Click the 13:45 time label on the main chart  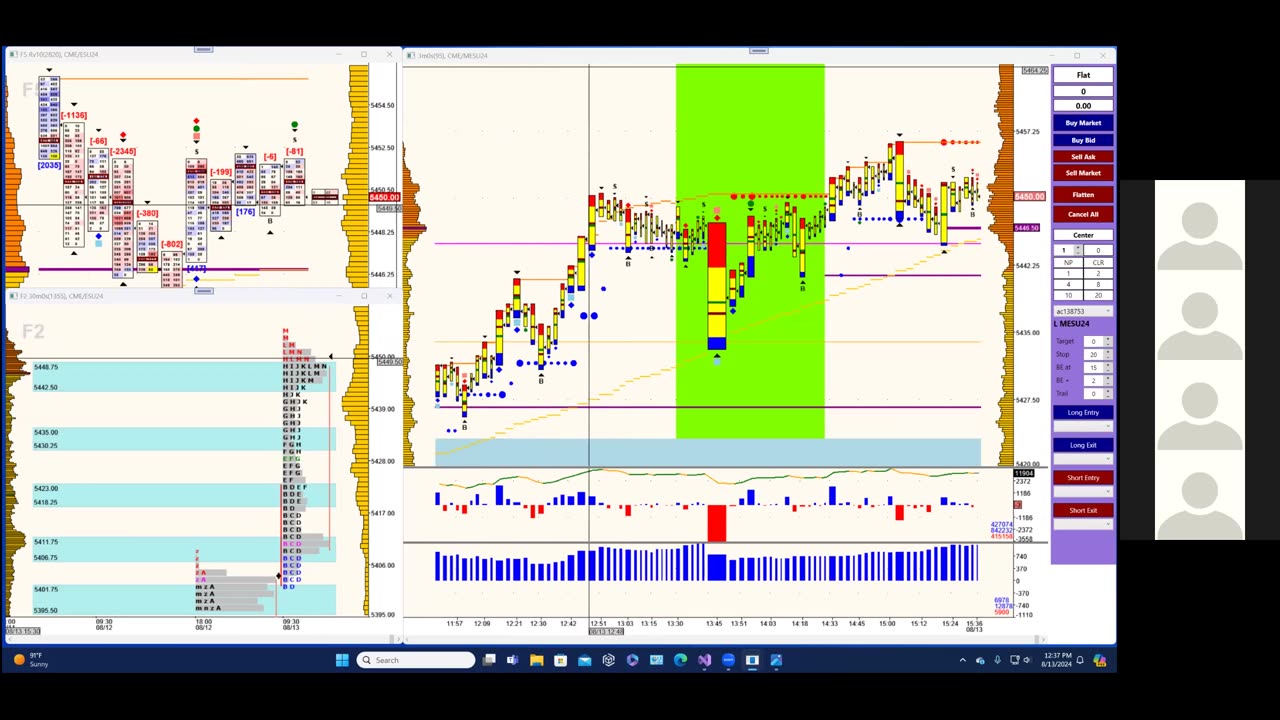(x=713, y=624)
